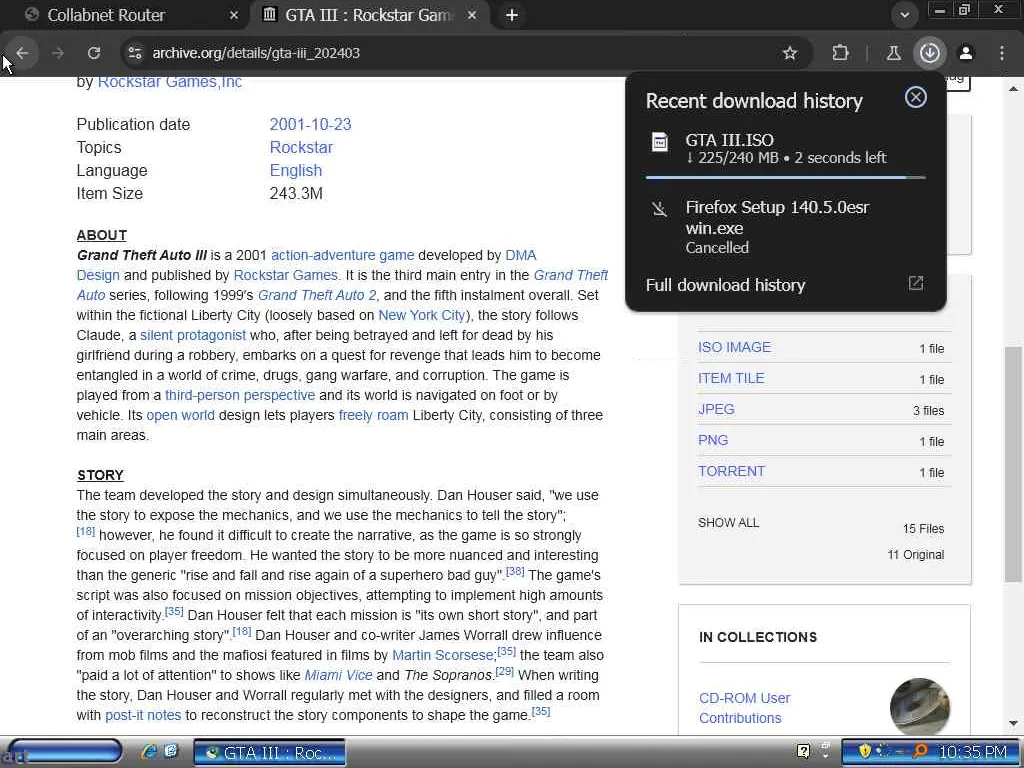Open the Extensions puzzle icon
Image resolution: width=1024 pixels, height=768 pixels.
click(x=840, y=53)
